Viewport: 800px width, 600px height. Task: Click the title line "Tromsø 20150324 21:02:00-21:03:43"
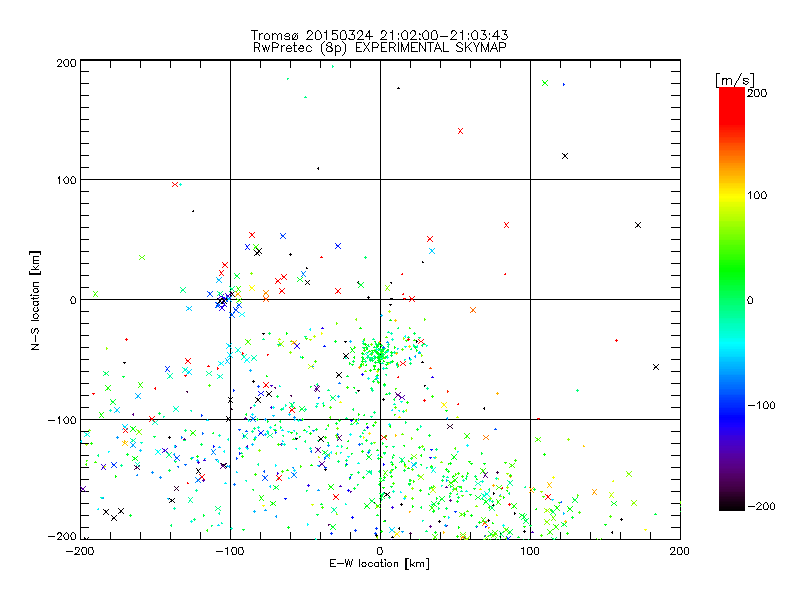point(380,35)
